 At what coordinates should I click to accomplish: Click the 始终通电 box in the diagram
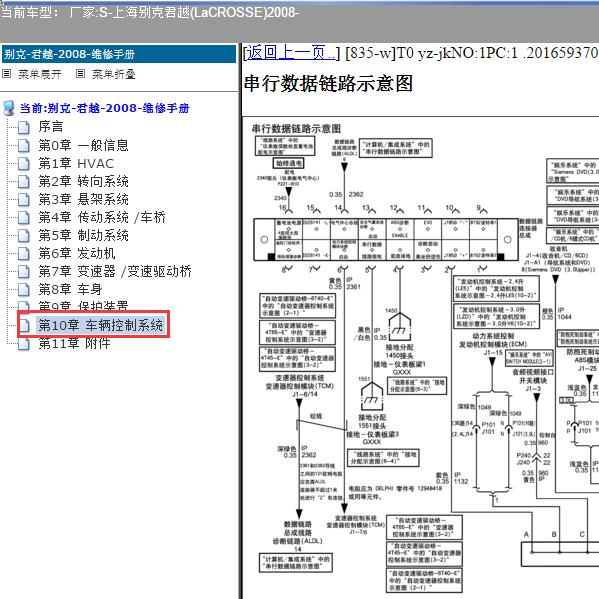[x=288, y=163]
